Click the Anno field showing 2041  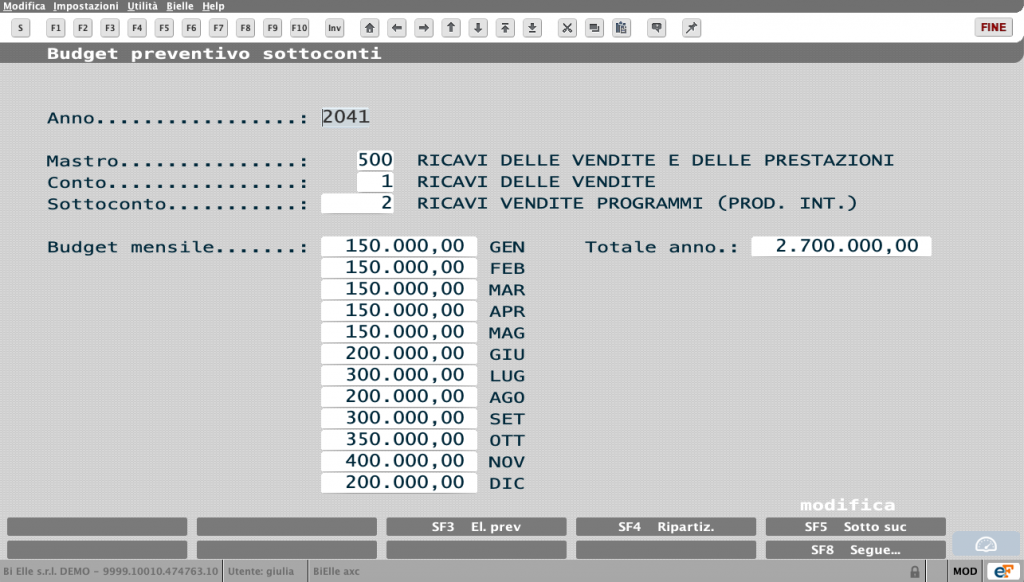(345, 117)
